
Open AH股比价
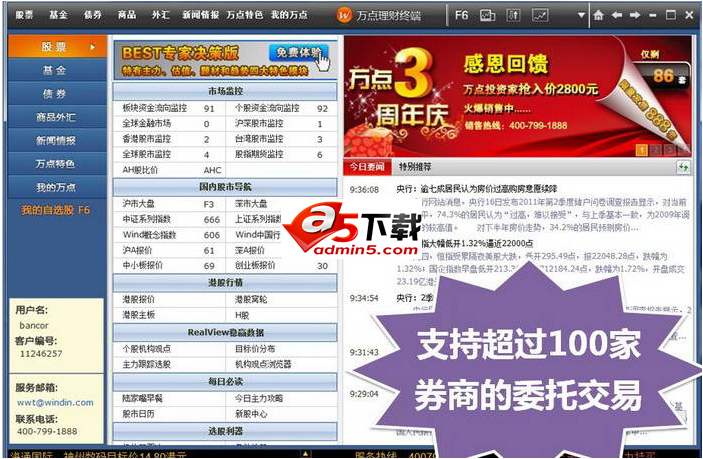pyautogui.click(x=140, y=170)
